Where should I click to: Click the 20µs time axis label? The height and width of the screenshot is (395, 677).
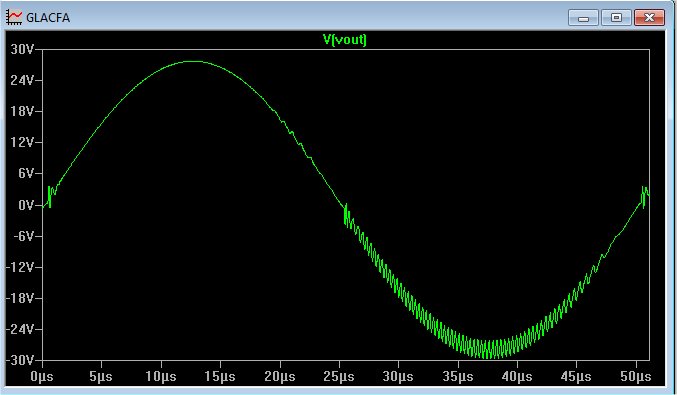(x=280, y=377)
